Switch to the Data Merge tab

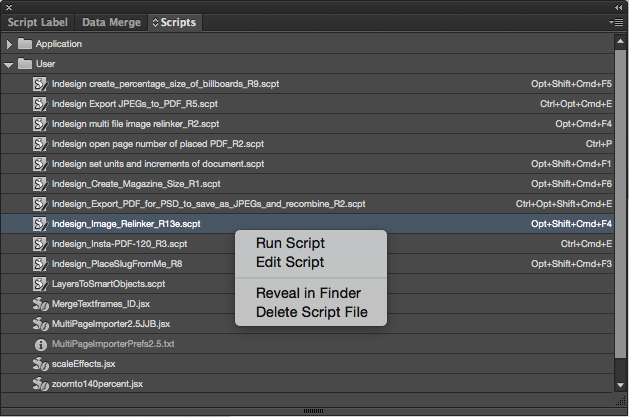point(112,22)
